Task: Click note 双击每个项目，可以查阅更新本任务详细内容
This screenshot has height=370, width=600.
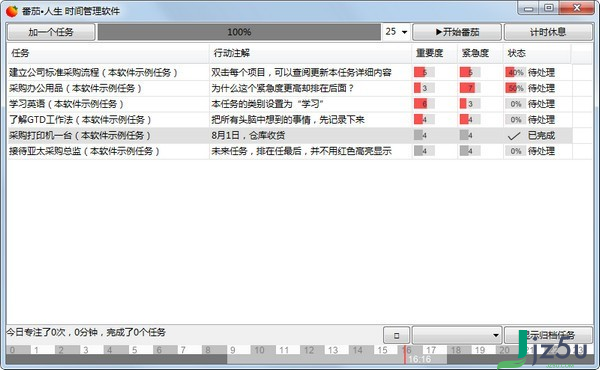Action: coord(301,72)
